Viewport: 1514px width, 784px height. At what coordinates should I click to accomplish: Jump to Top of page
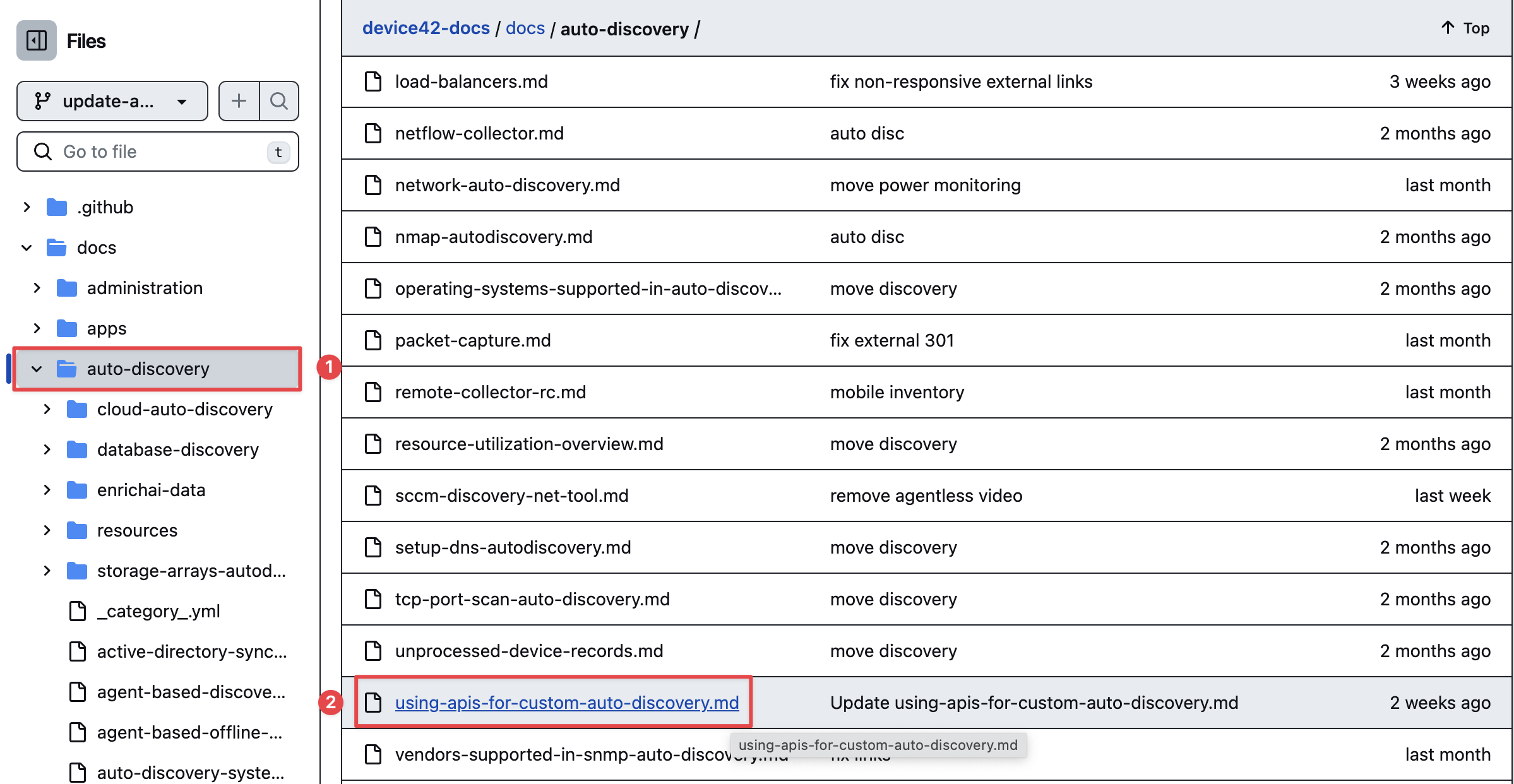pos(1465,28)
